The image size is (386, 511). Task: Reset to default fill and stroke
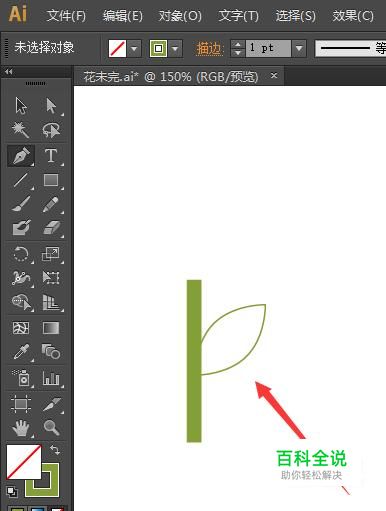tap(12, 492)
